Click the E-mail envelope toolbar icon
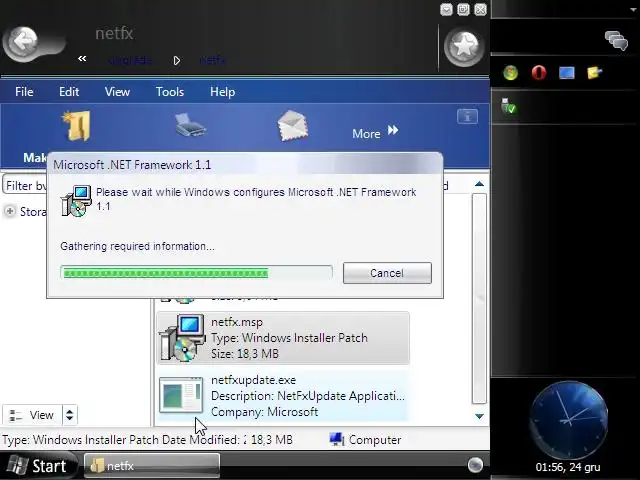 click(292, 126)
